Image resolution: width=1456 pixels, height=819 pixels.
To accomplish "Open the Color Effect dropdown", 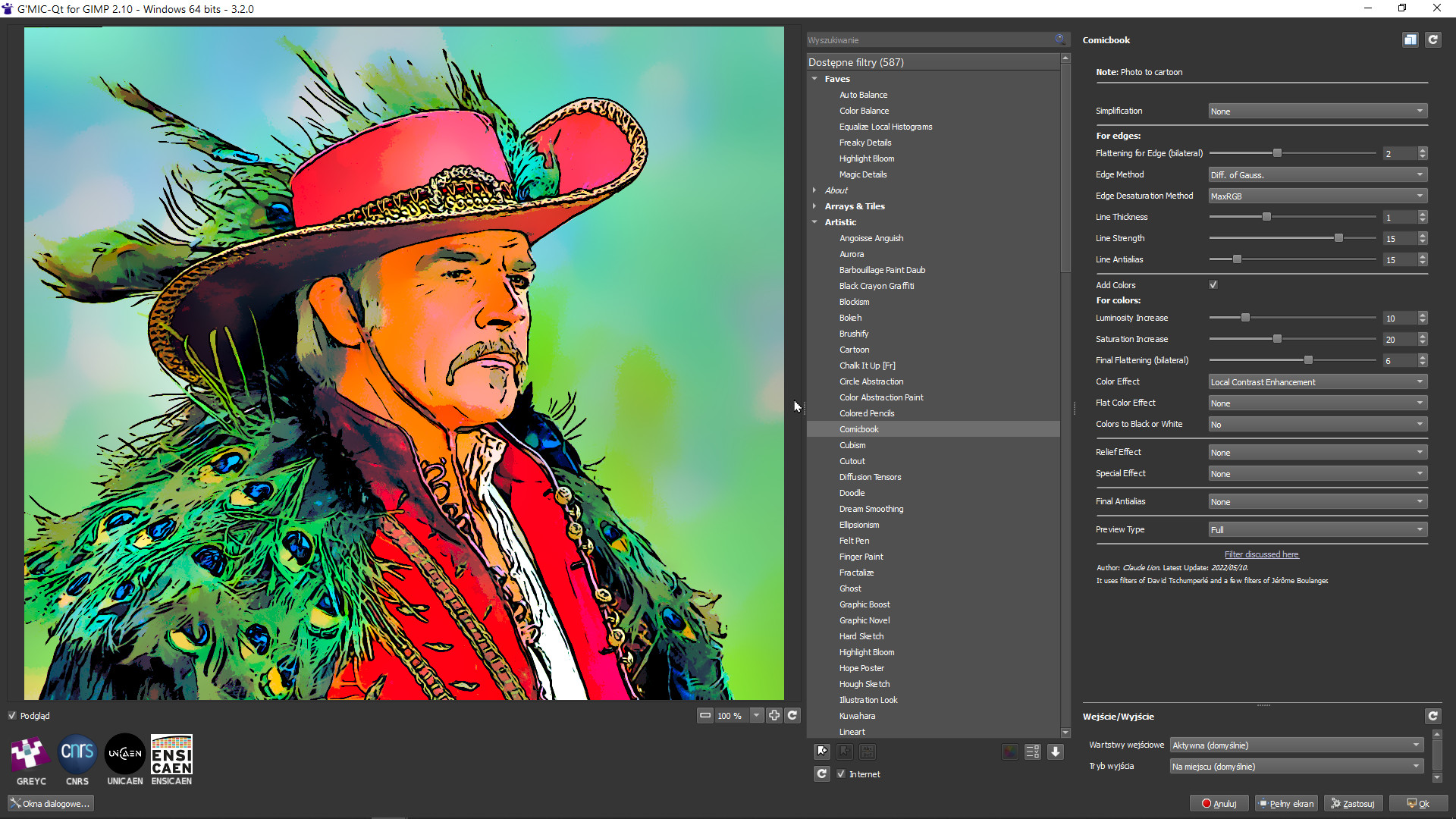I will click(x=1317, y=381).
